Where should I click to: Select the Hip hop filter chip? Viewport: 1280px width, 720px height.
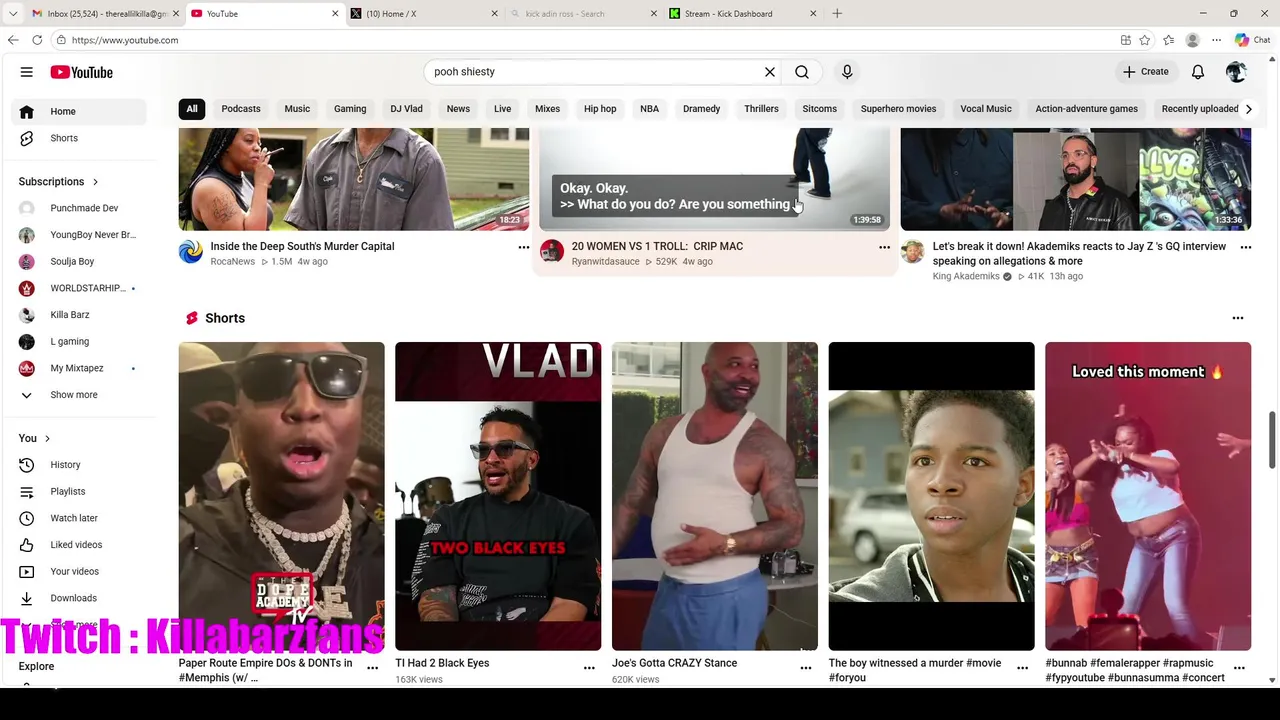600,109
